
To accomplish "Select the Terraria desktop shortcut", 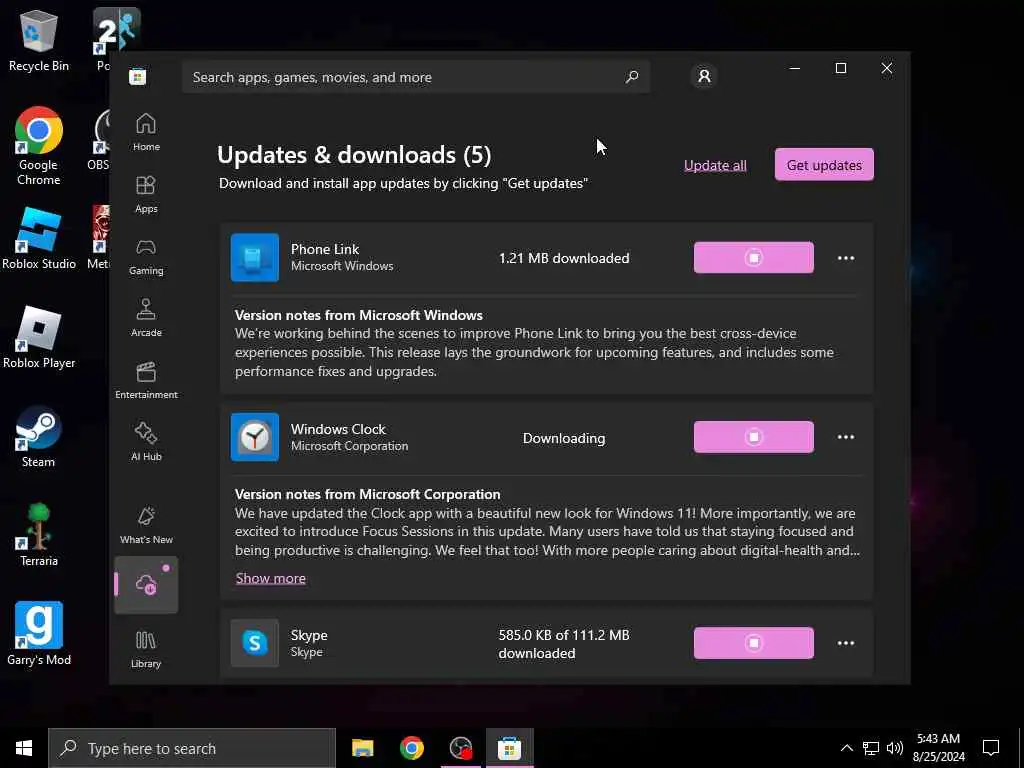I will point(39,535).
